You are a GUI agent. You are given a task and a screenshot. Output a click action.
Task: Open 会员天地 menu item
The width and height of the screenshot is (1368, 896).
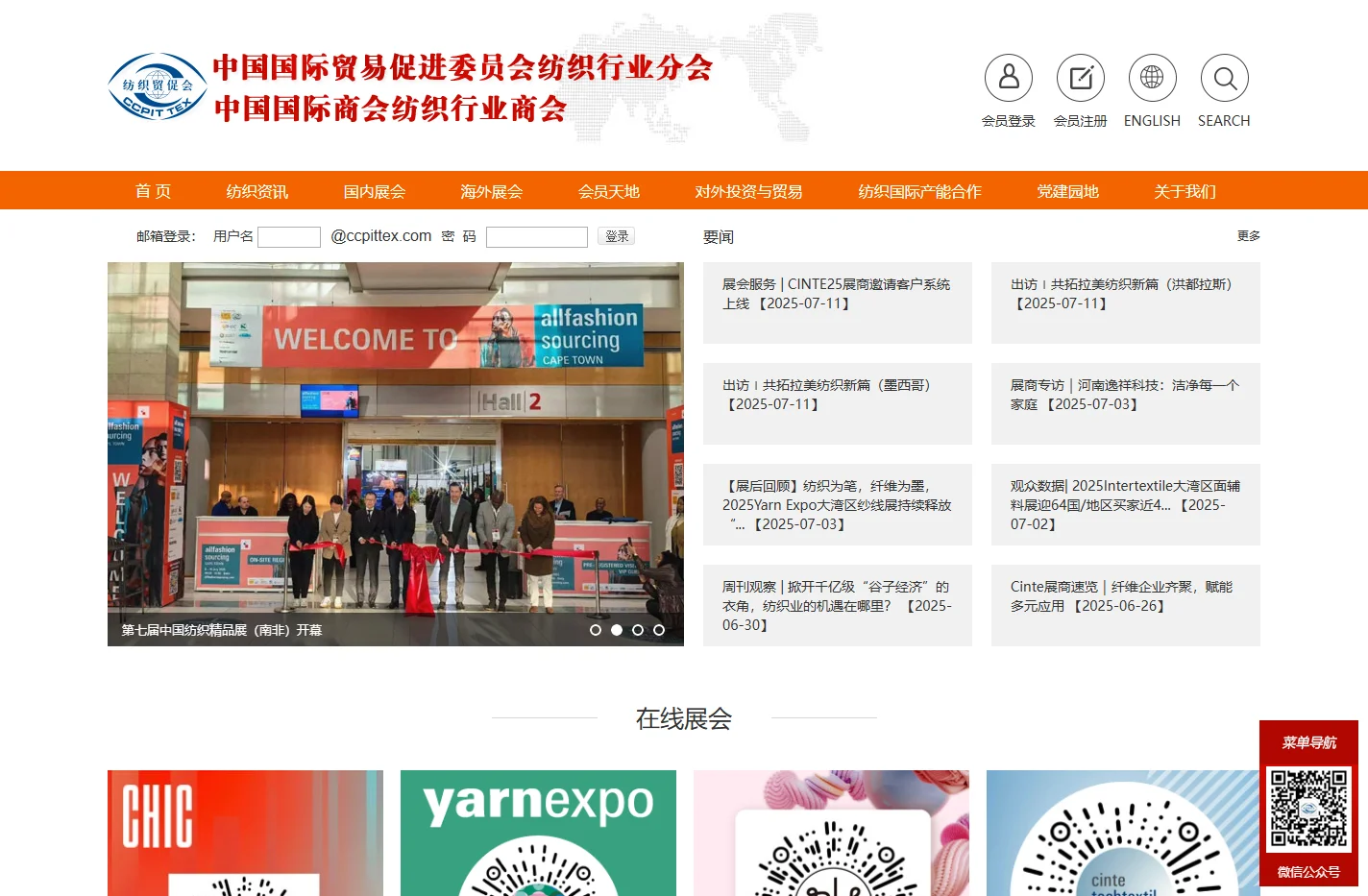click(608, 191)
